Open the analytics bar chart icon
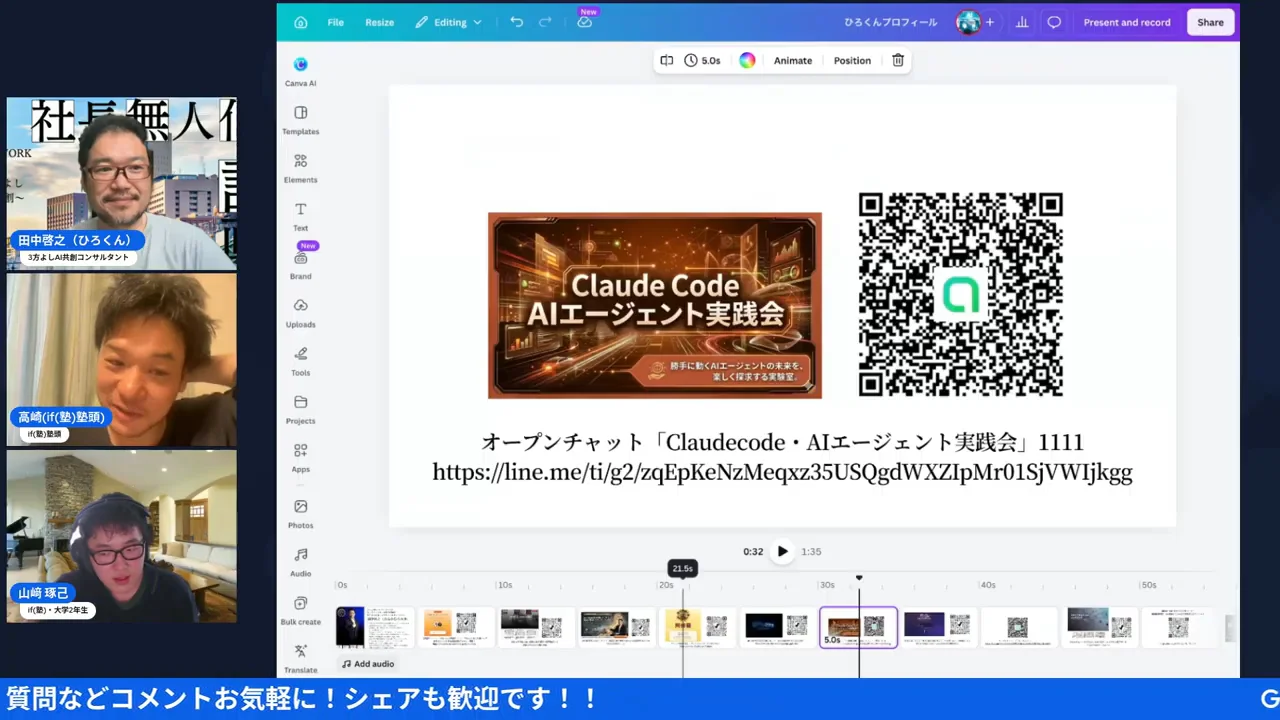This screenshot has width=1280, height=720. [x=1022, y=22]
